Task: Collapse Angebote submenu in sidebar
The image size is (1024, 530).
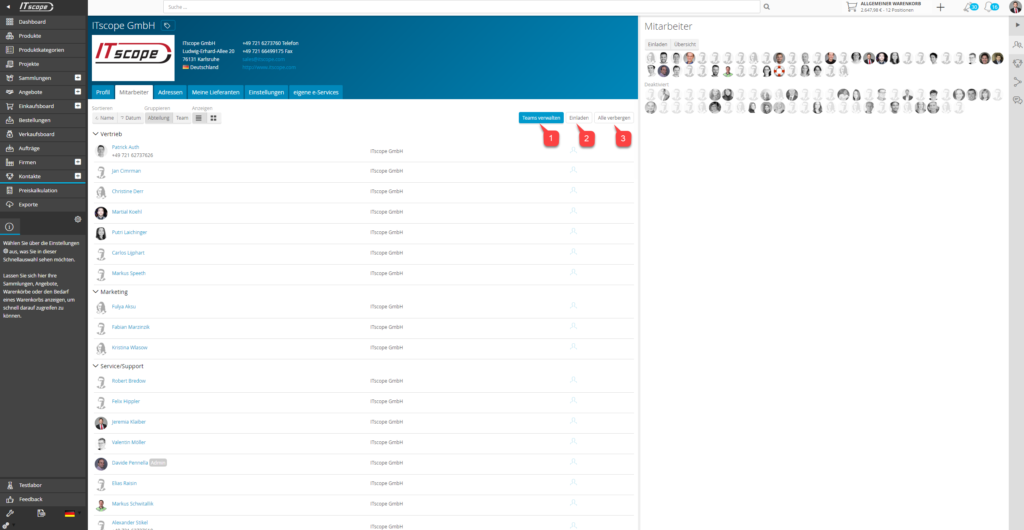Action: pos(78,92)
